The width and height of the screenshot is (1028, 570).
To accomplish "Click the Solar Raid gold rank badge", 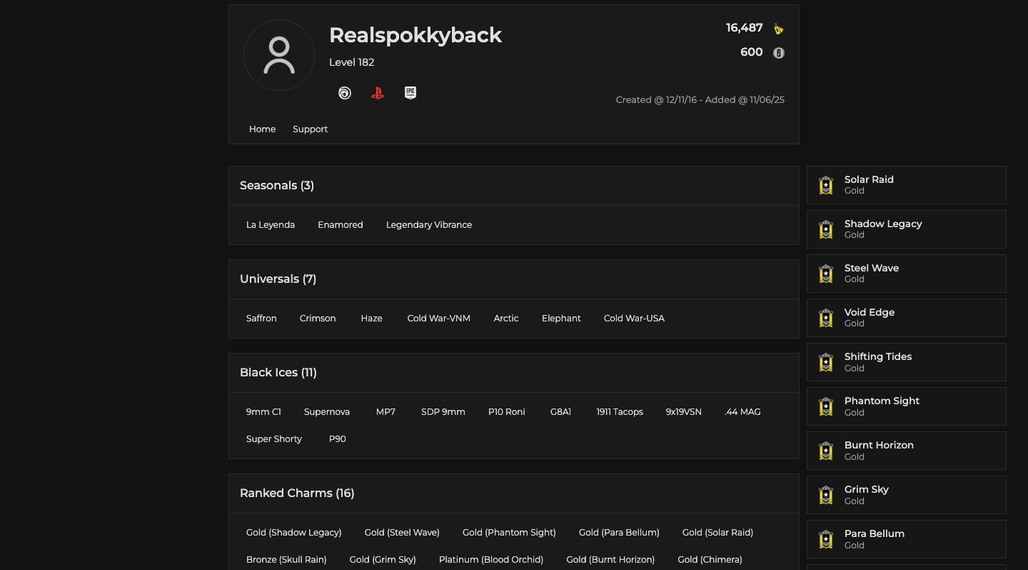I will pyautogui.click(x=826, y=185).
